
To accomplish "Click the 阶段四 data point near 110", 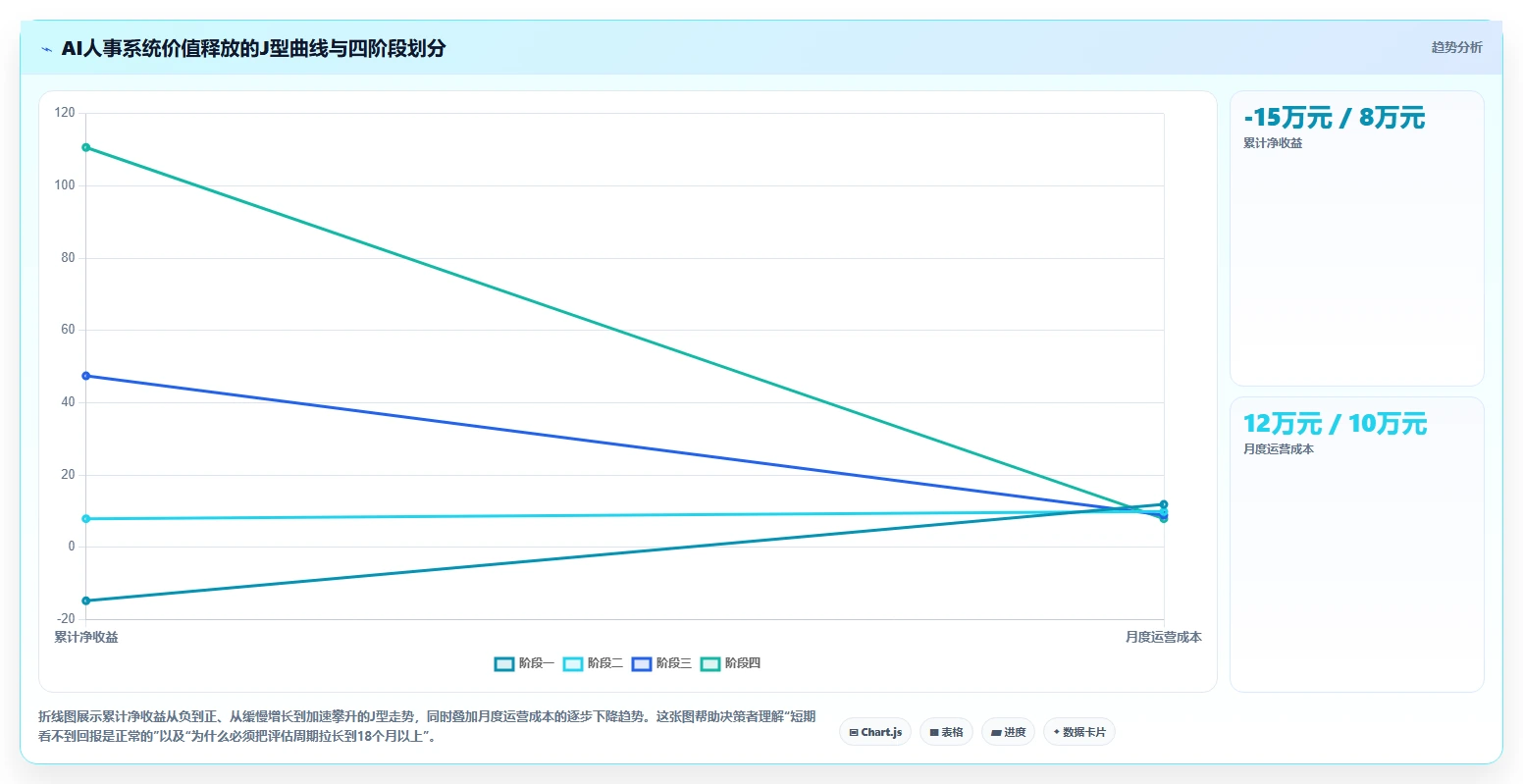I will pos(86,148).
